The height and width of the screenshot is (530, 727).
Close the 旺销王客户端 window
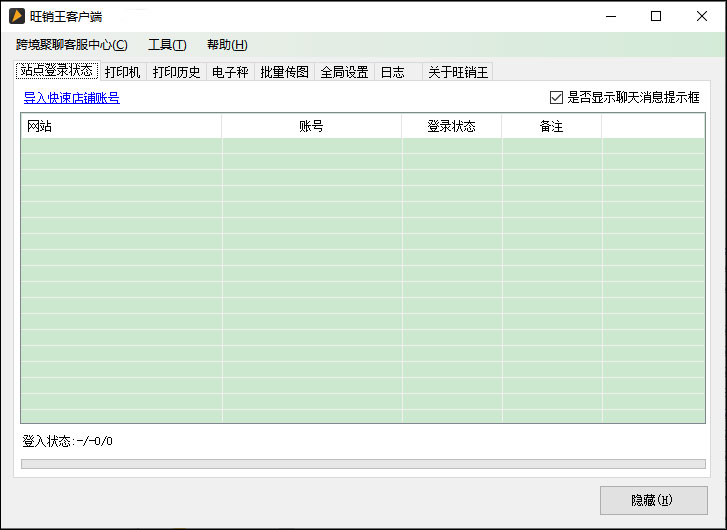[701, 16]
